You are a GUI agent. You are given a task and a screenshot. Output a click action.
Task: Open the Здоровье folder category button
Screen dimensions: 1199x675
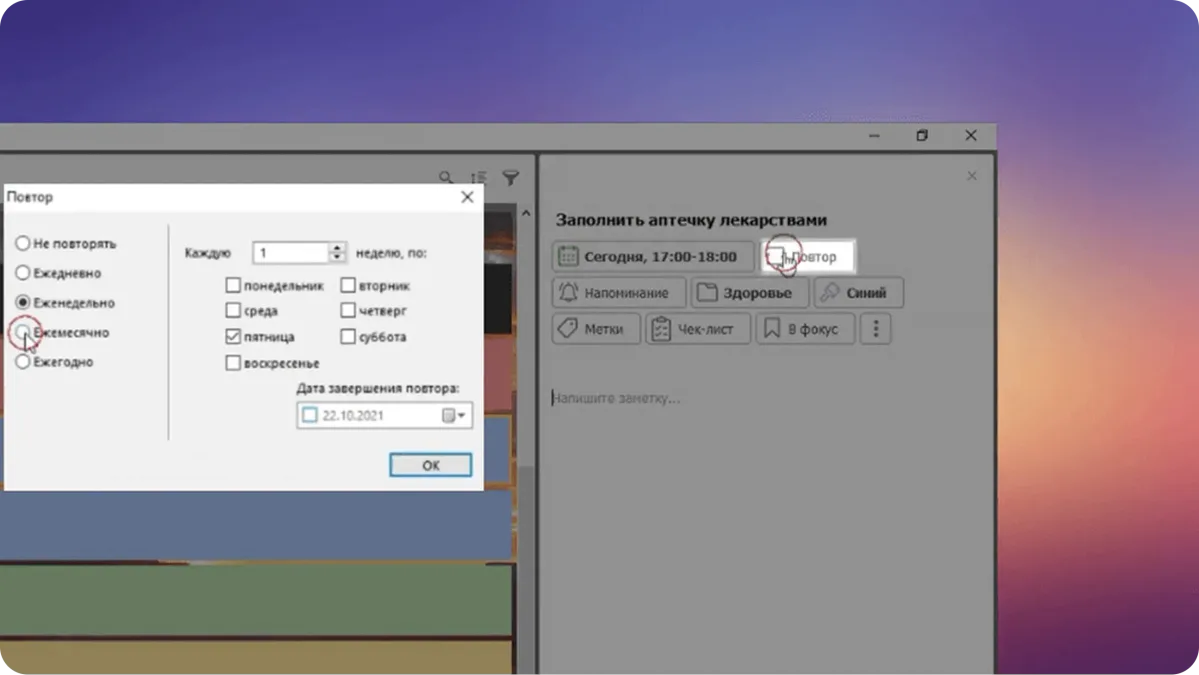749,293
